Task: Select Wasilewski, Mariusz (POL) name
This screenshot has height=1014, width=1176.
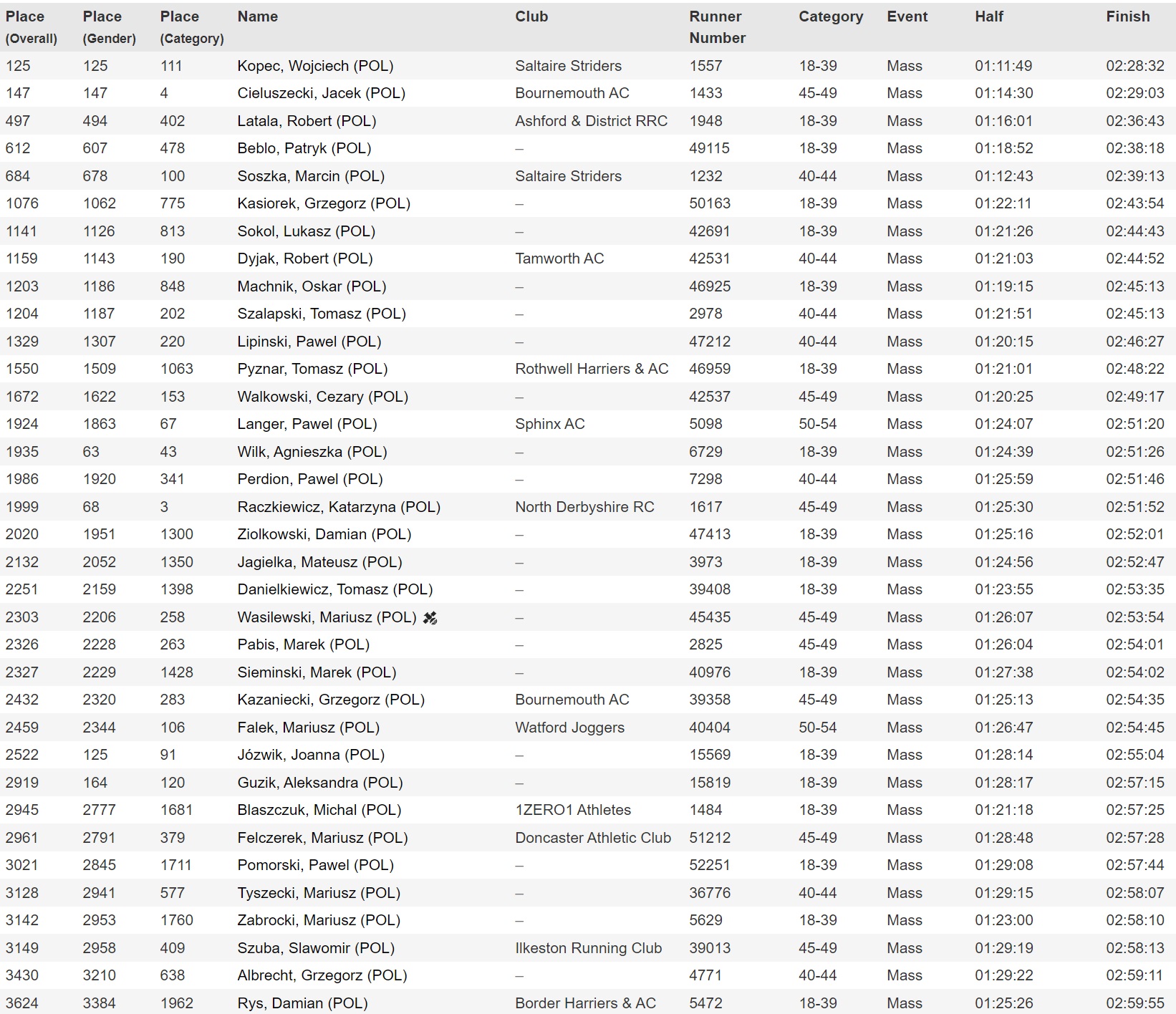Action: pyautogui.click(x=327, y=617)
